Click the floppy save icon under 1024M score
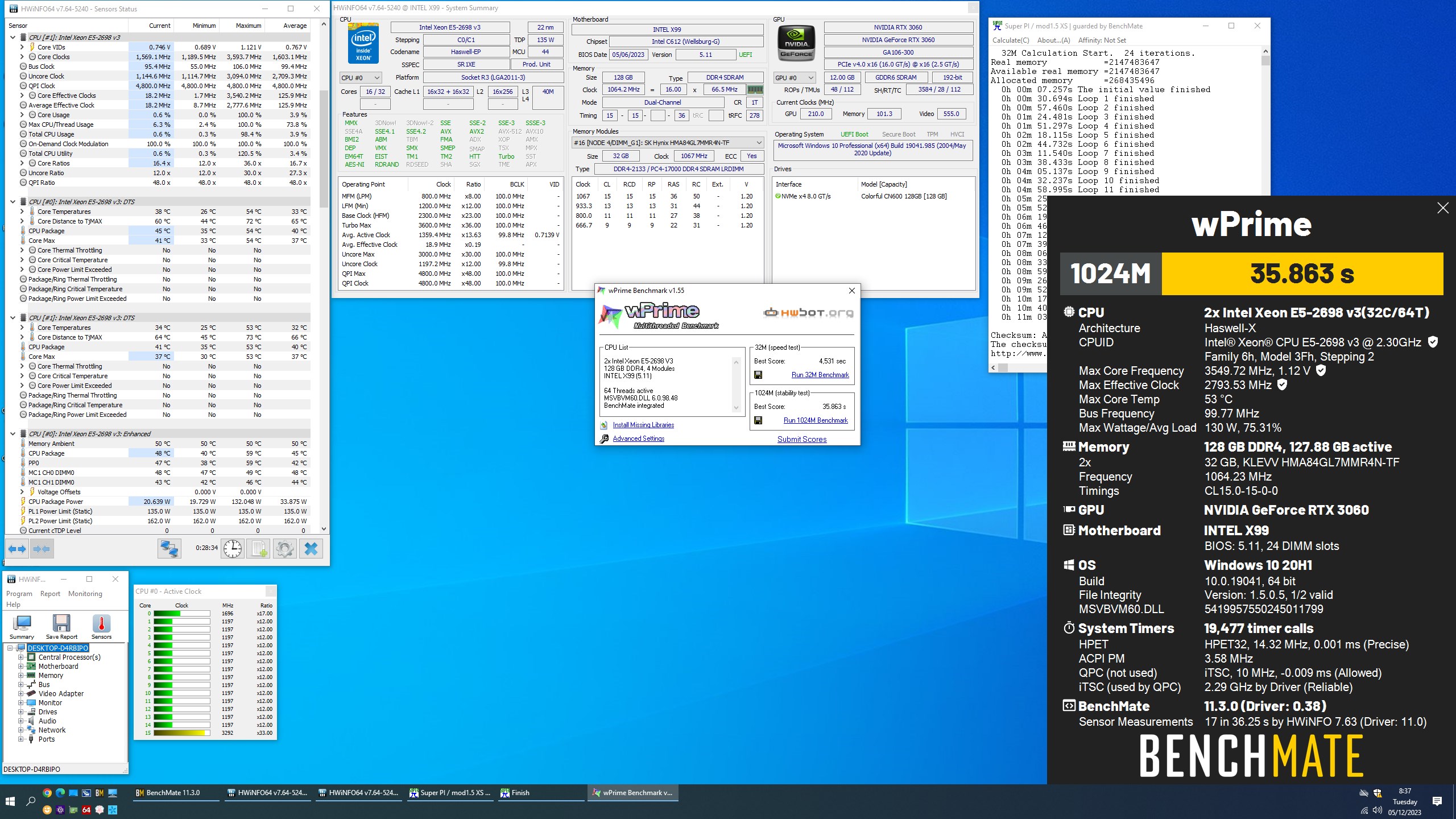 758,420
